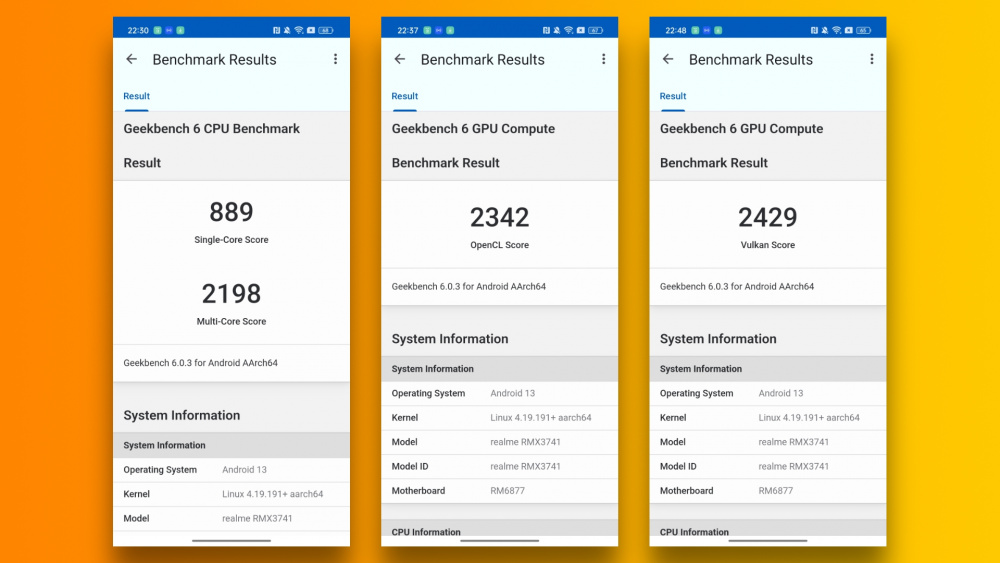Tap navigation gesture bar in Vulkan screen
This screenshot has height=563, width=1000.
768,541
